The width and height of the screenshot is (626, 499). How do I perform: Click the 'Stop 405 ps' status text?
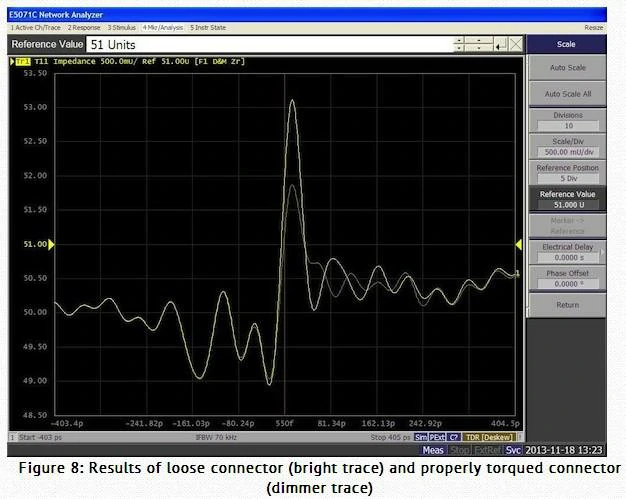(x=390, y=437)
